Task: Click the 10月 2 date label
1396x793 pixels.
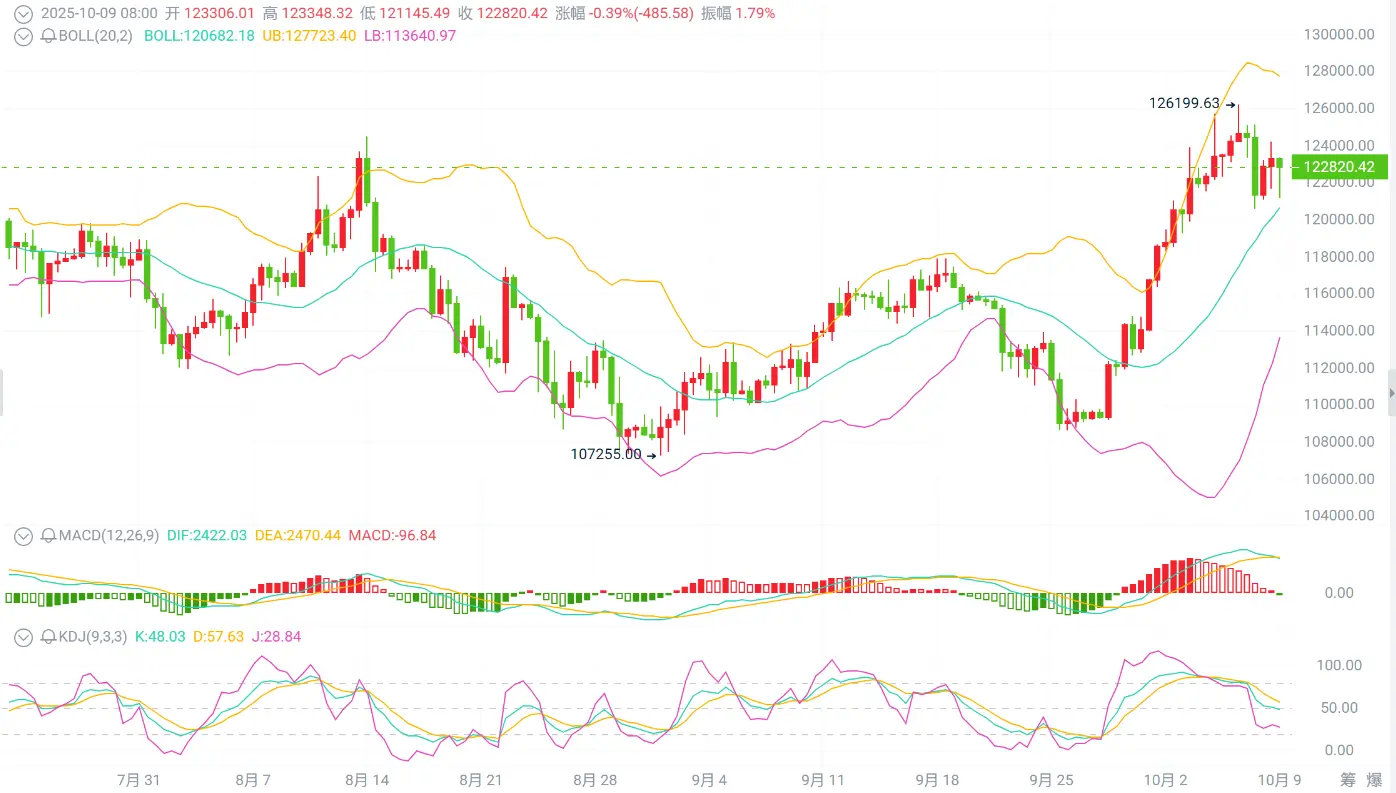Action: pos(1166,779)
